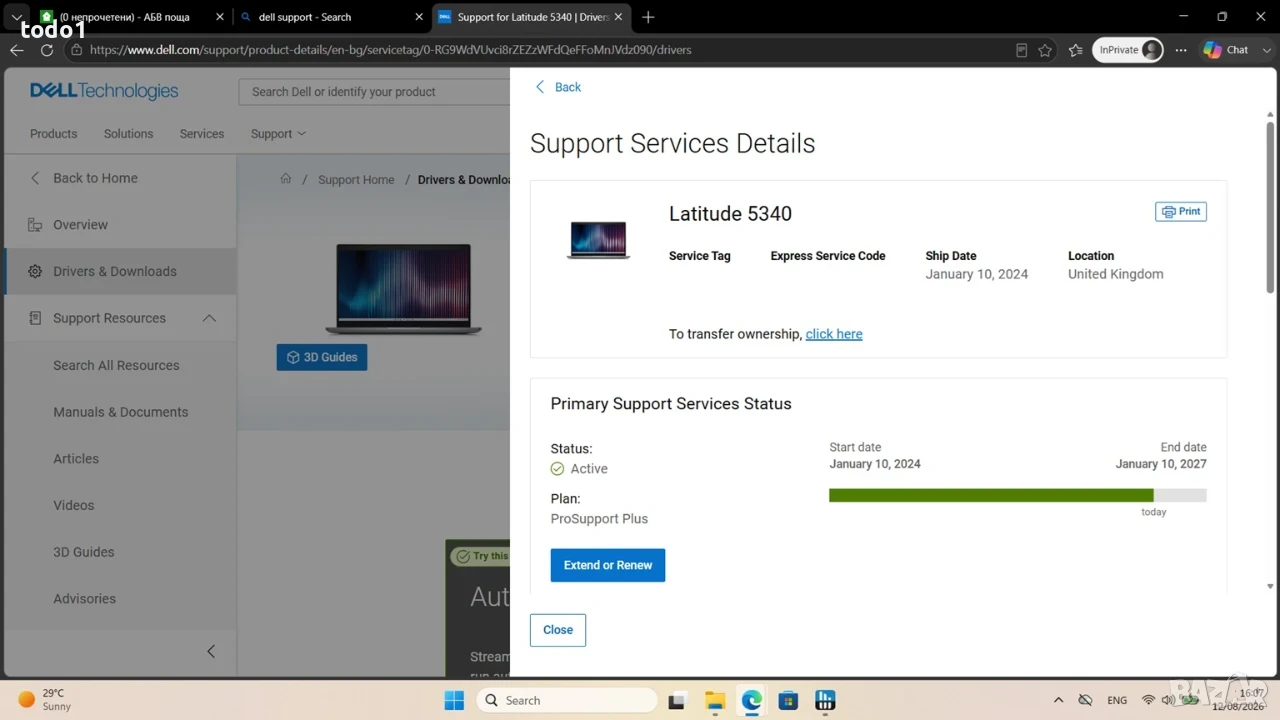Open Videos in the sidebar

point(73,505)
